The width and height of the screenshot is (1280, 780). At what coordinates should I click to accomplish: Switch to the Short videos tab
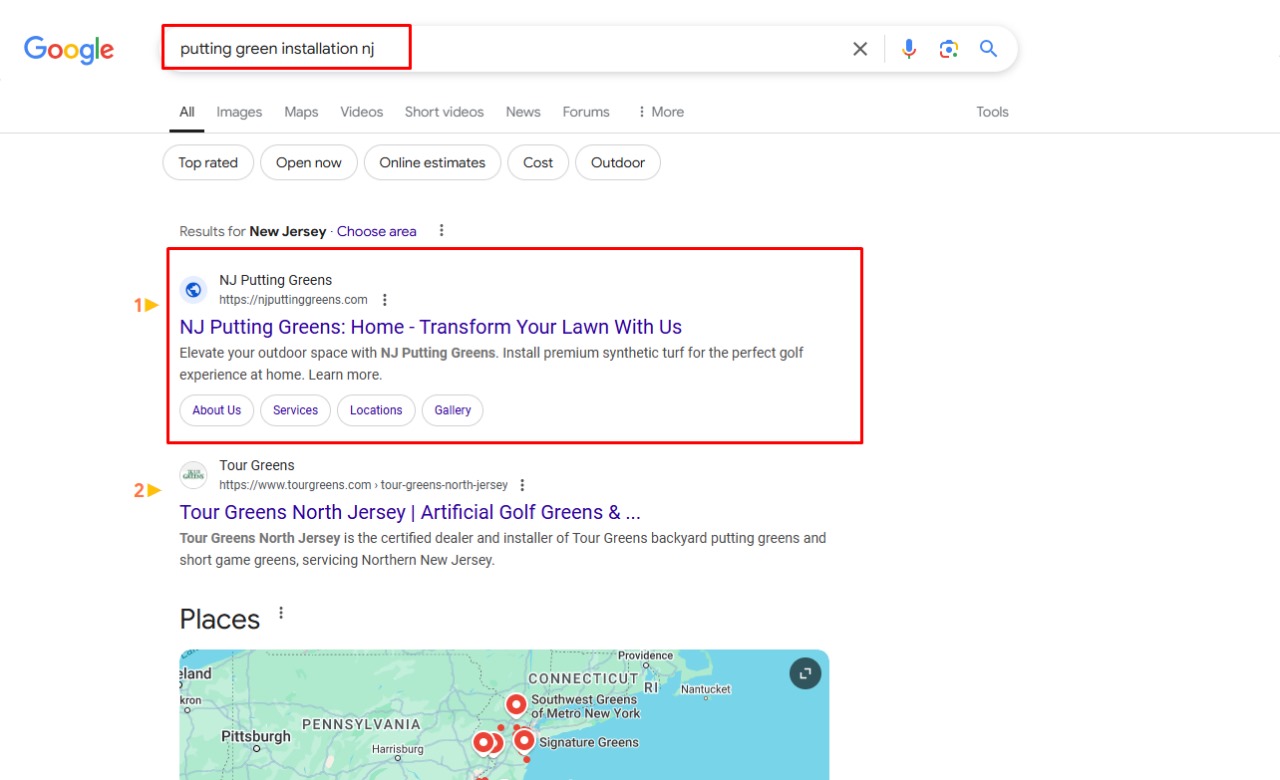click(444, 112)
